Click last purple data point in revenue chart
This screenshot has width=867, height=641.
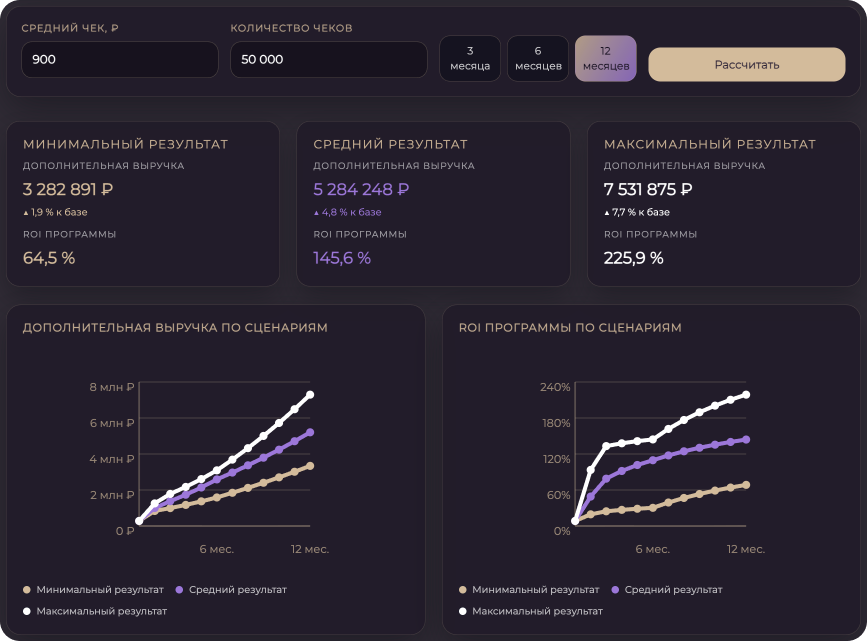click(x=310, y=432)
